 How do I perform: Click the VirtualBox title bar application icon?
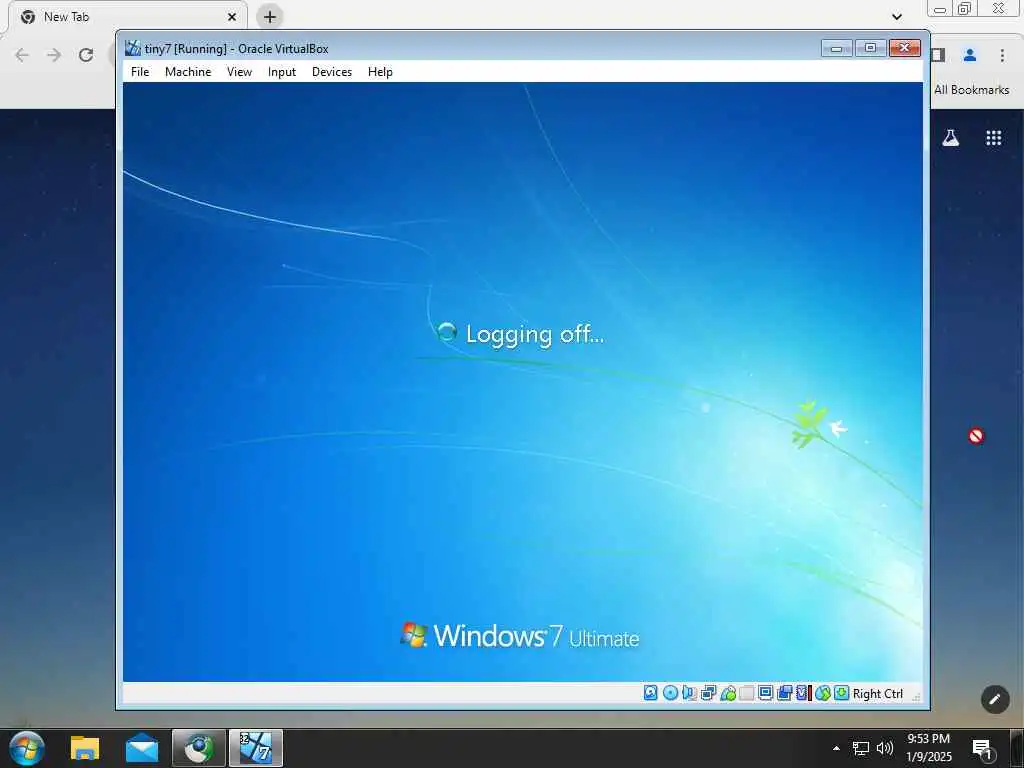(x=133, y=48)
